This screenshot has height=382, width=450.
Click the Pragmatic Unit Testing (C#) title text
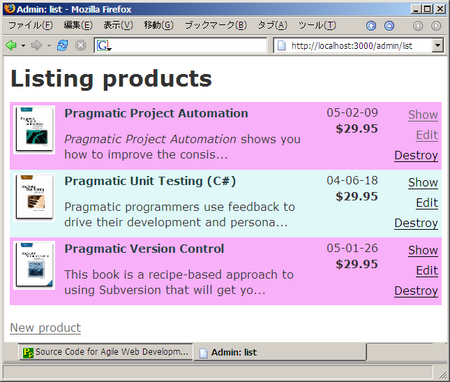point(150,181)
